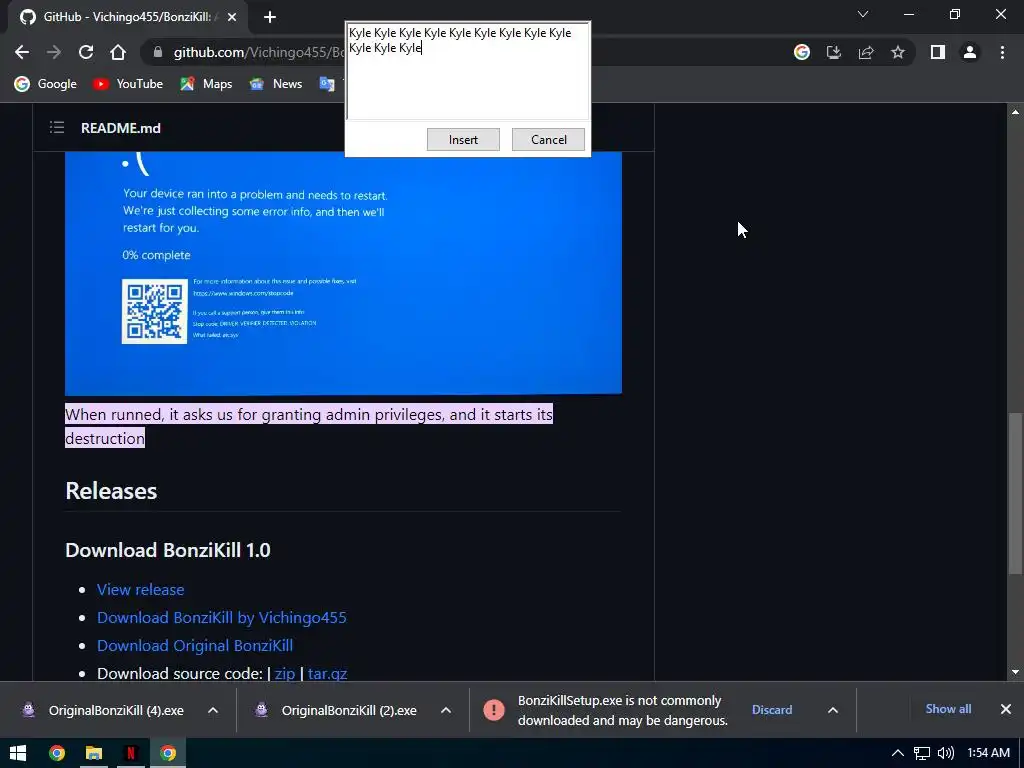This screenshot has width=1024, height=768.
Task: Open Netflix from the taskbar
Action: click(131, 754)
